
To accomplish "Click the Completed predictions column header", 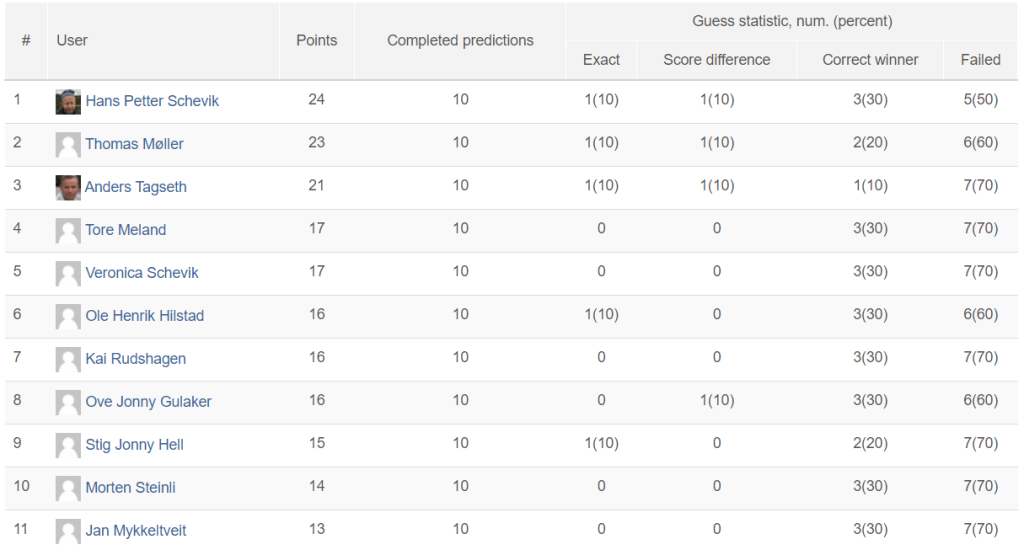I will (460, 40).
